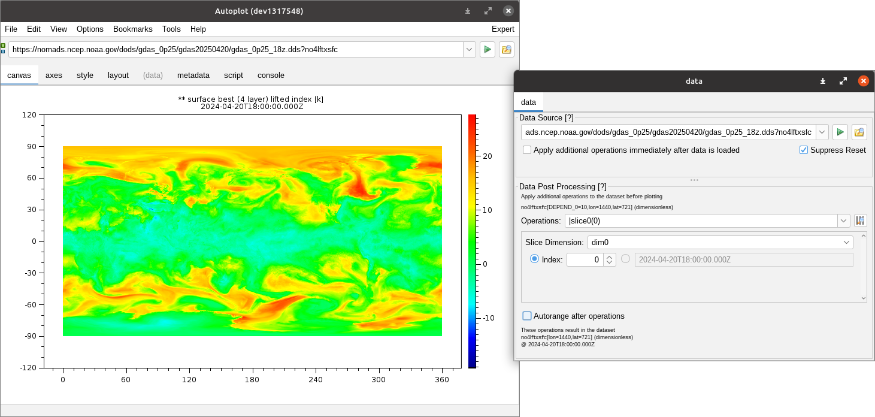Screen dimensions: 875x417
Task: Click the green play button in main window
Action: pyautogui.click(x=488, y=49)
